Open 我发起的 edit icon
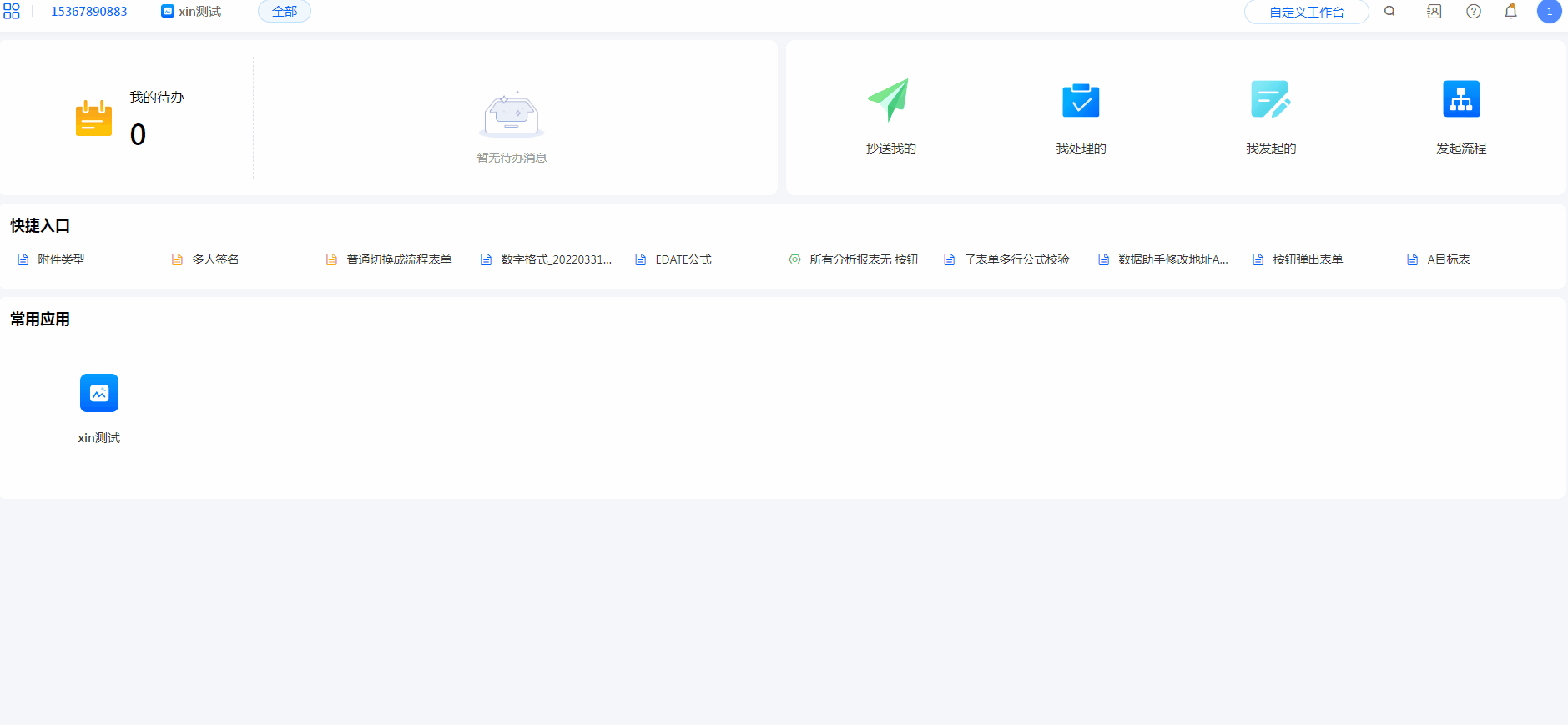 1270,100
